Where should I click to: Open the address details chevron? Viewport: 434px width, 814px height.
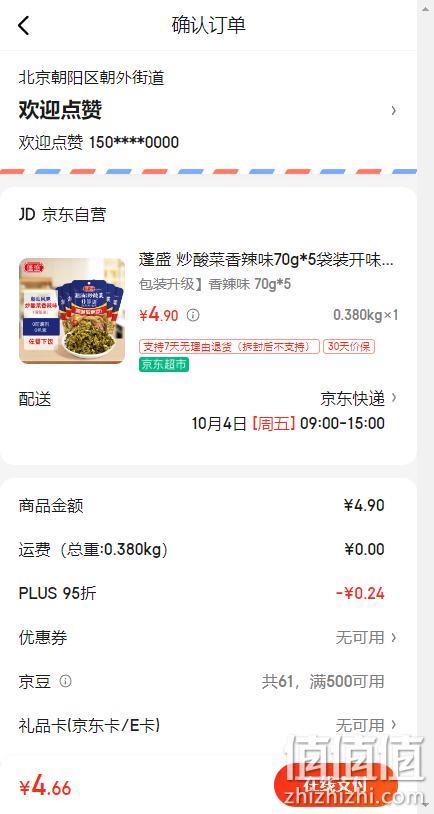394,111
